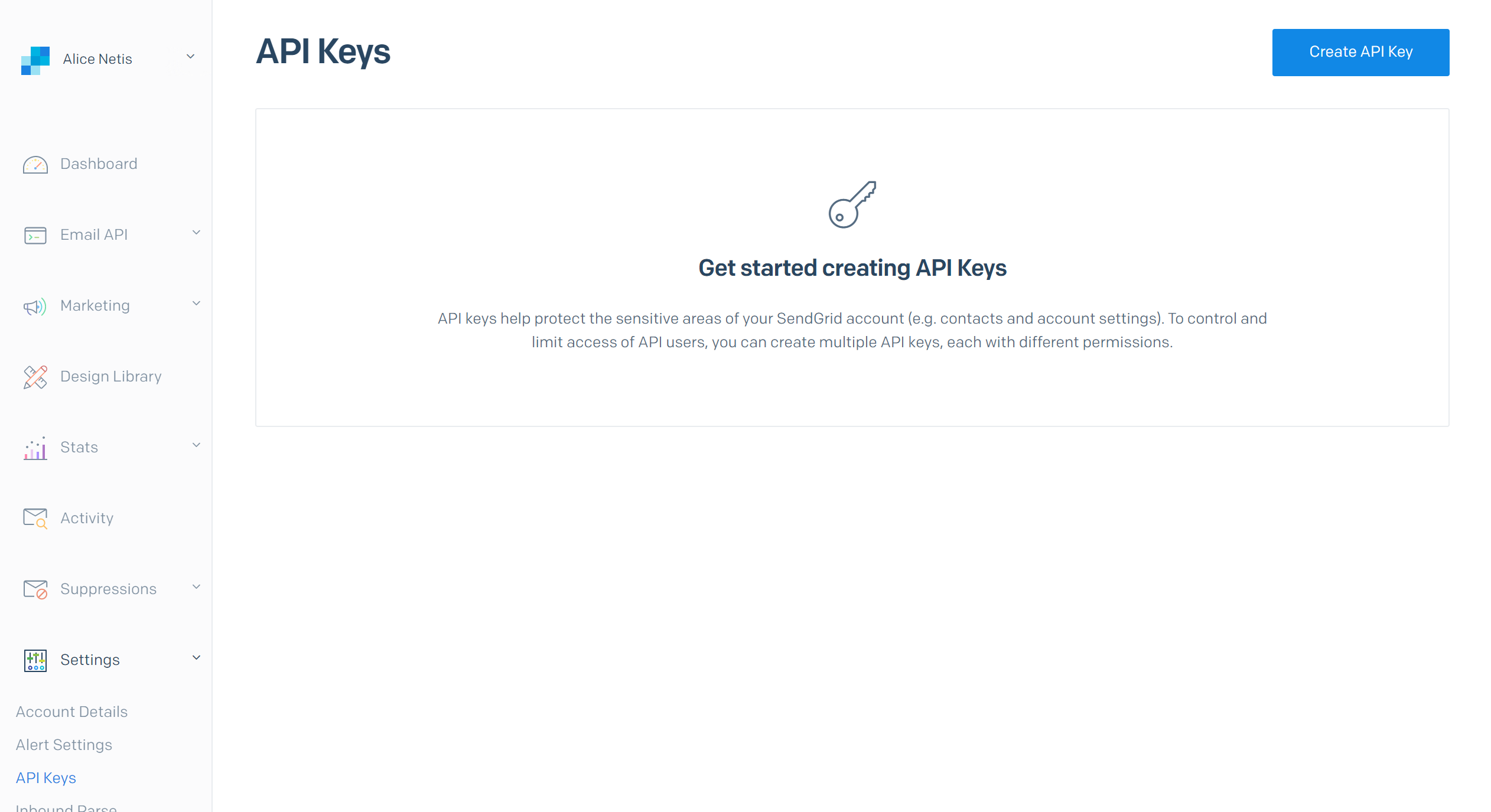The width and height of the screenshot is (1491, 812).
Task: Click the Stats icon in sidebar
Action: click(35, 448)
